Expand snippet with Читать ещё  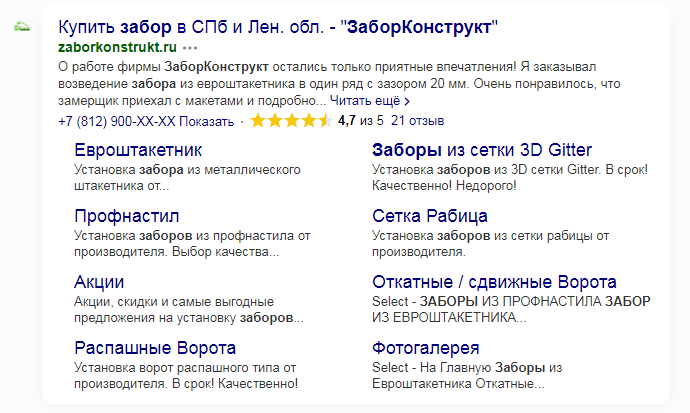[365, 101]
